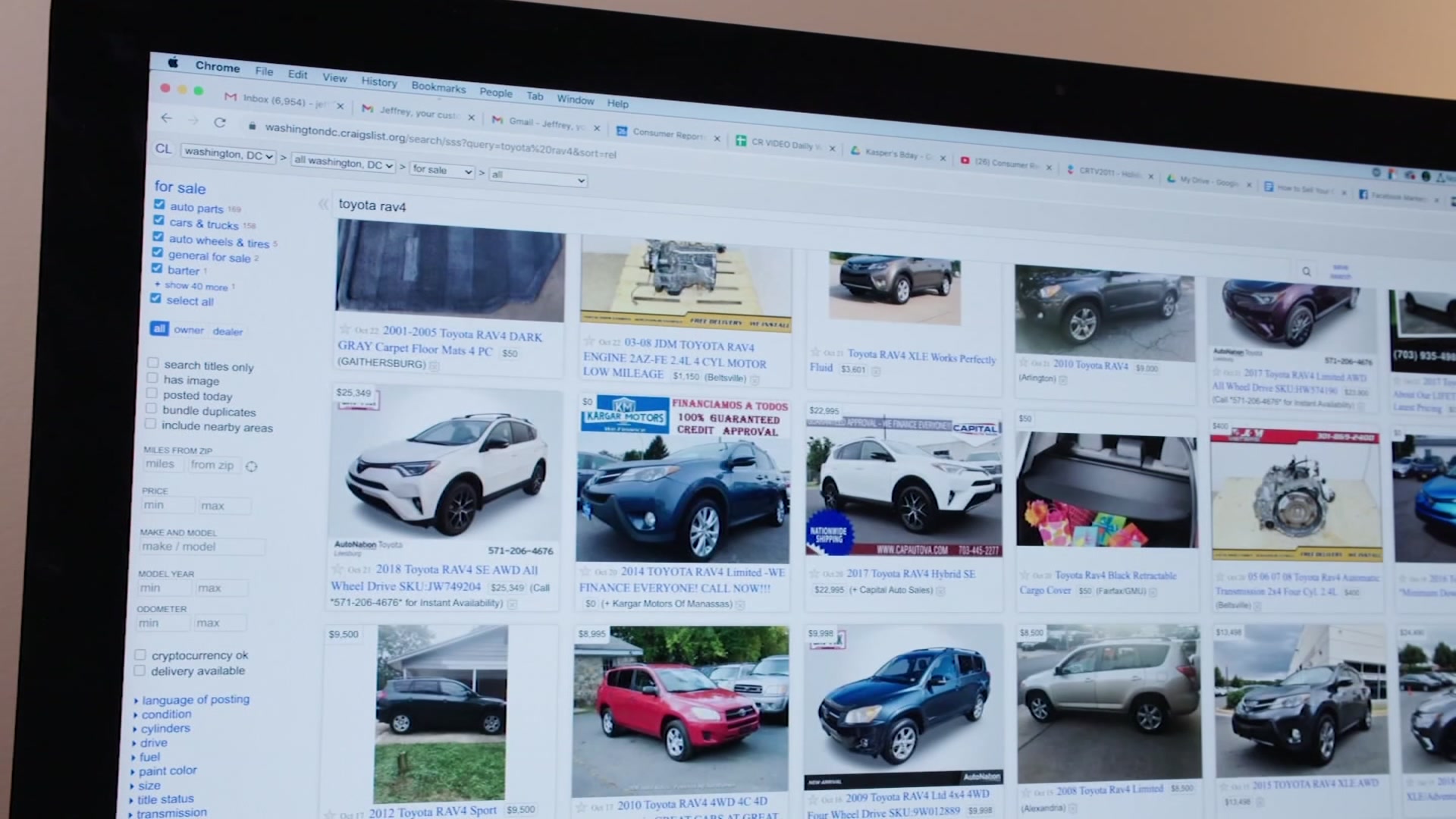Favorite the 2018 Toyota RAV4 SE listing star
This screenshot has width=1456, height=819.
338,569
